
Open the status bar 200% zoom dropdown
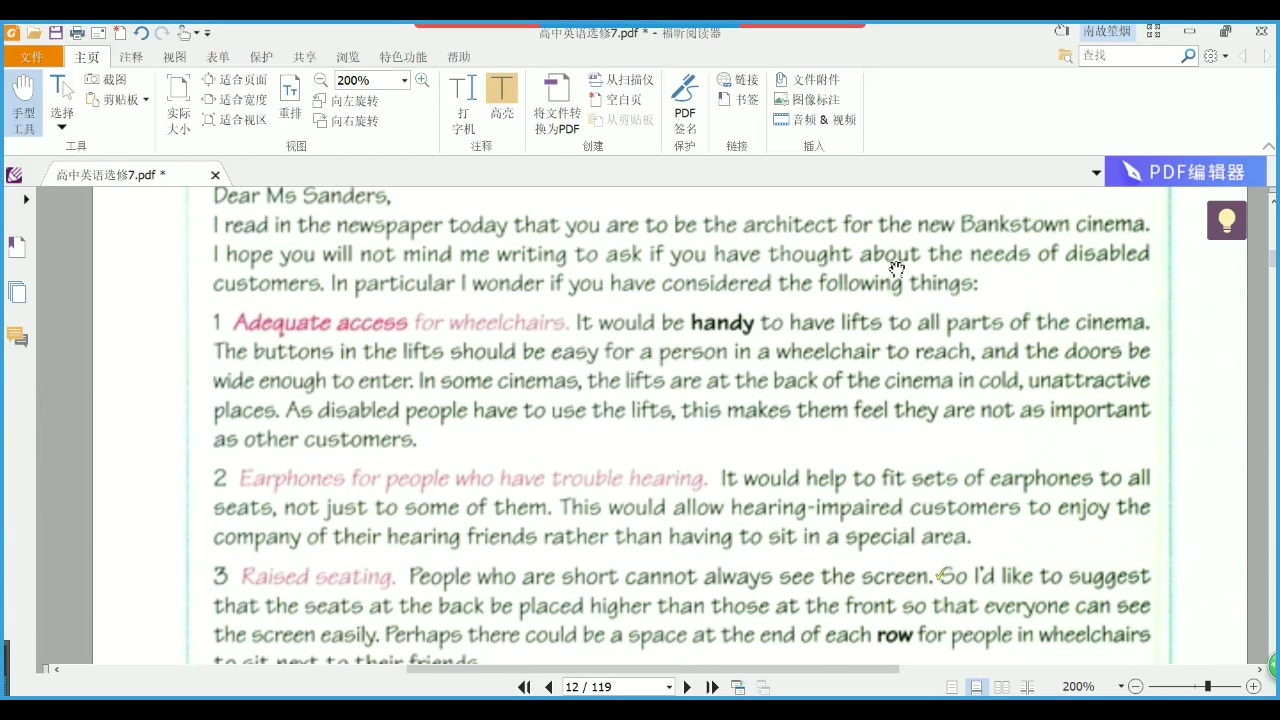(x=1120, y=687)
